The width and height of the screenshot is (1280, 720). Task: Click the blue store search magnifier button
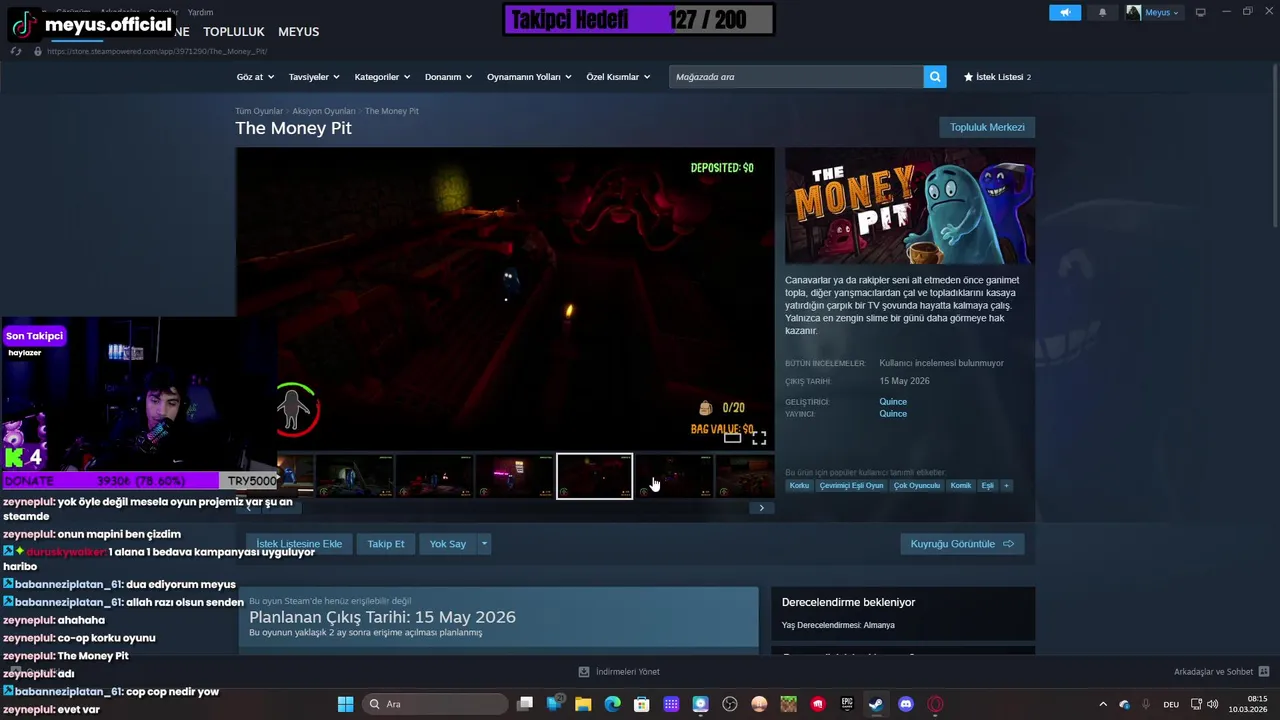[934, 77]
